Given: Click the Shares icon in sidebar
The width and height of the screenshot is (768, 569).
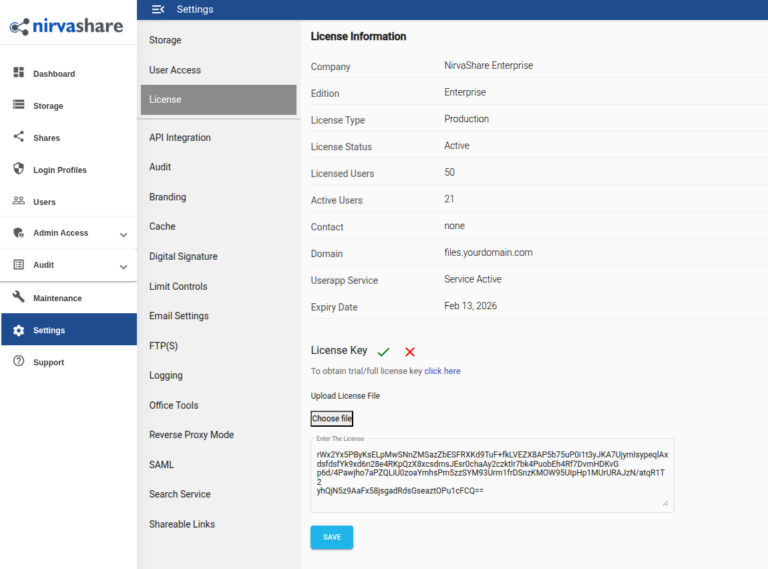Looking at the screenshot, I should (18, 137).
